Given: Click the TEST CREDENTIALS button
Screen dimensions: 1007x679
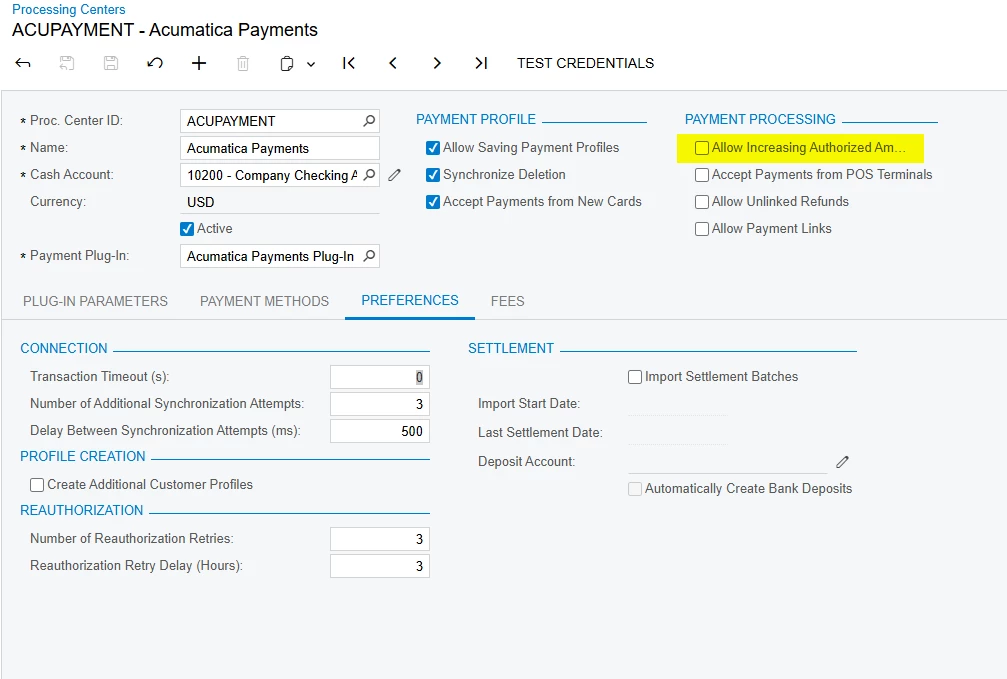Looking at the screenshot, I should point(585,63).
